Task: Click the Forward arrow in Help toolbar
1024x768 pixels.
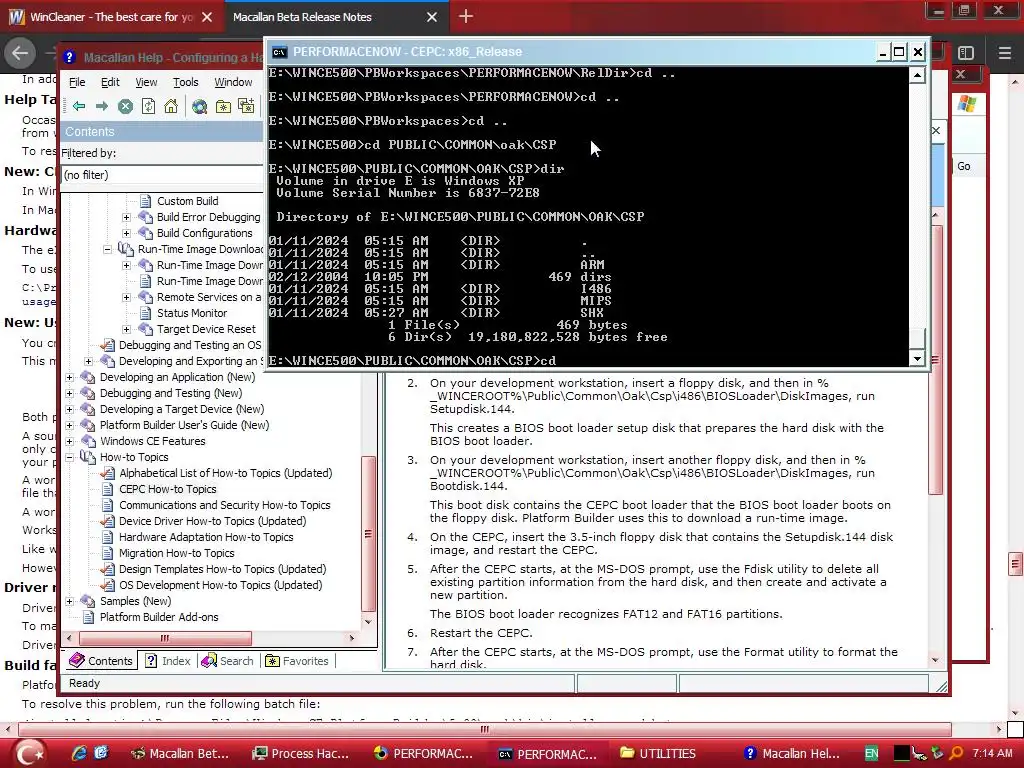Action: point(102,106)
